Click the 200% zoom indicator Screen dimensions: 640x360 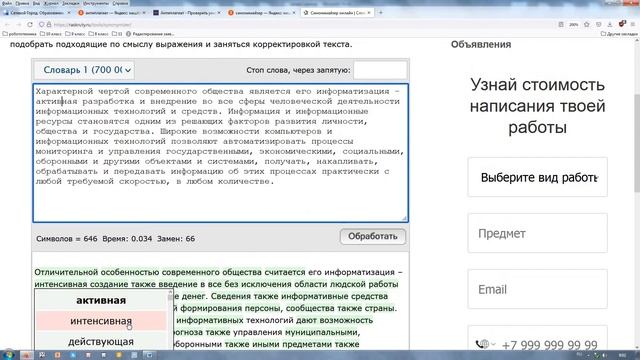point(573,24)
